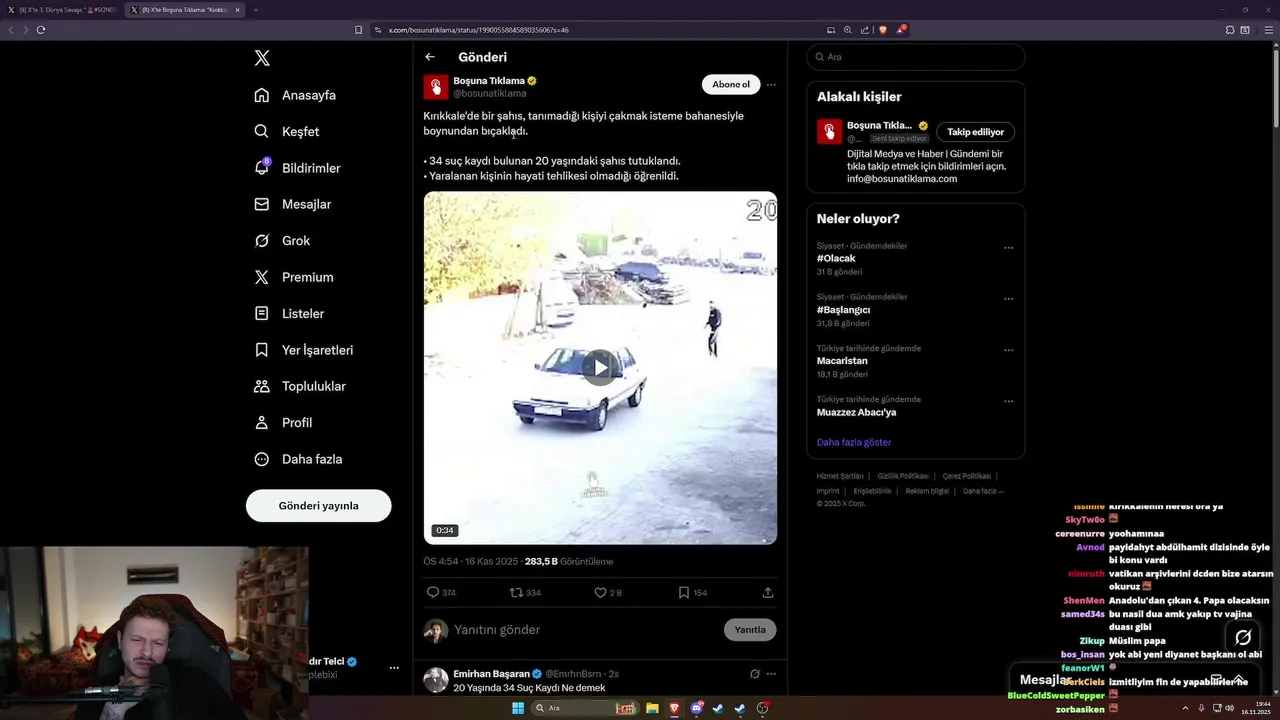
Task: Open the Reklam bilgisi footer link
Action: click(x=927, y=491)
